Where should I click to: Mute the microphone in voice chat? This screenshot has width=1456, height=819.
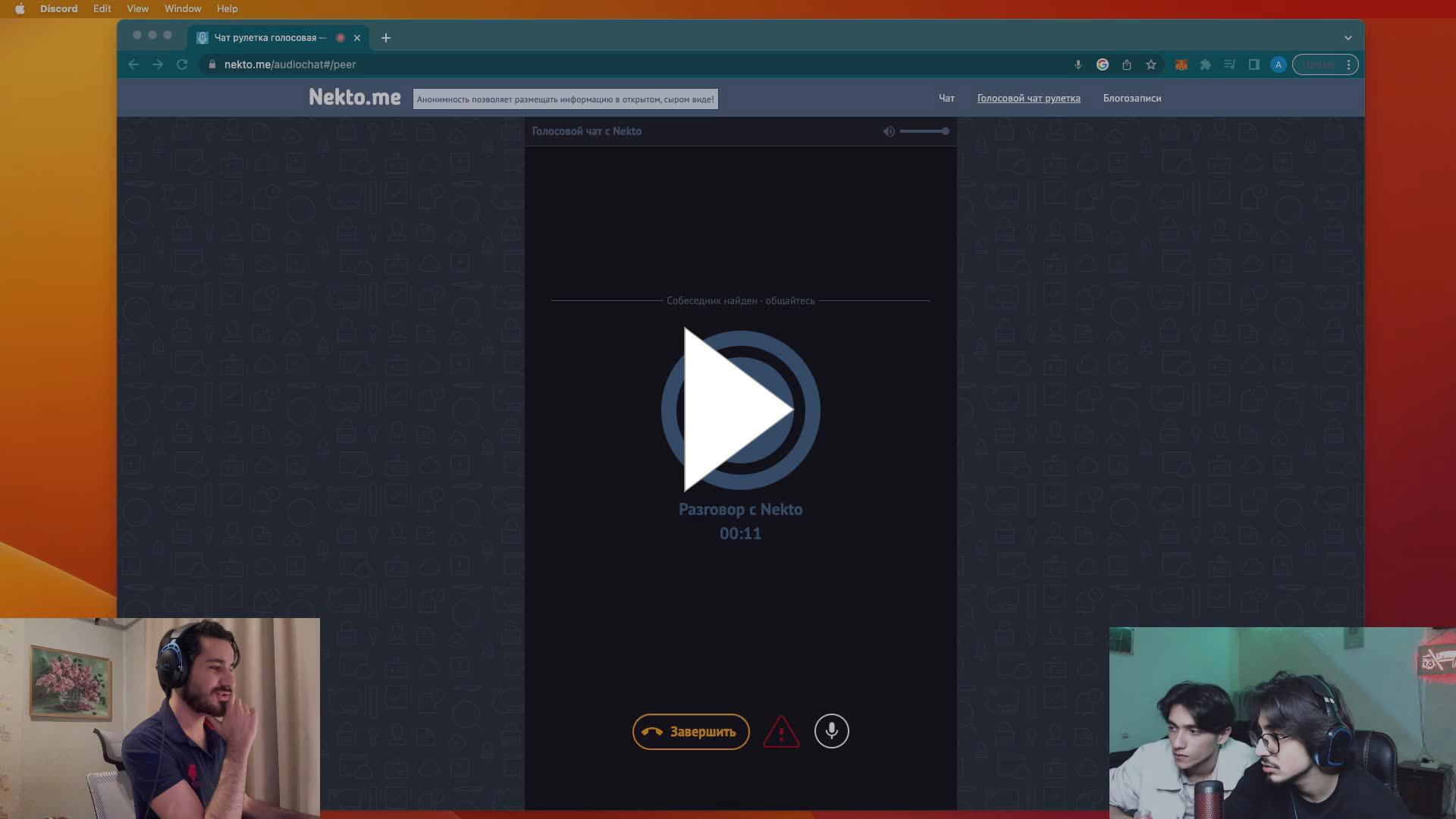click(x=831, y=732)
